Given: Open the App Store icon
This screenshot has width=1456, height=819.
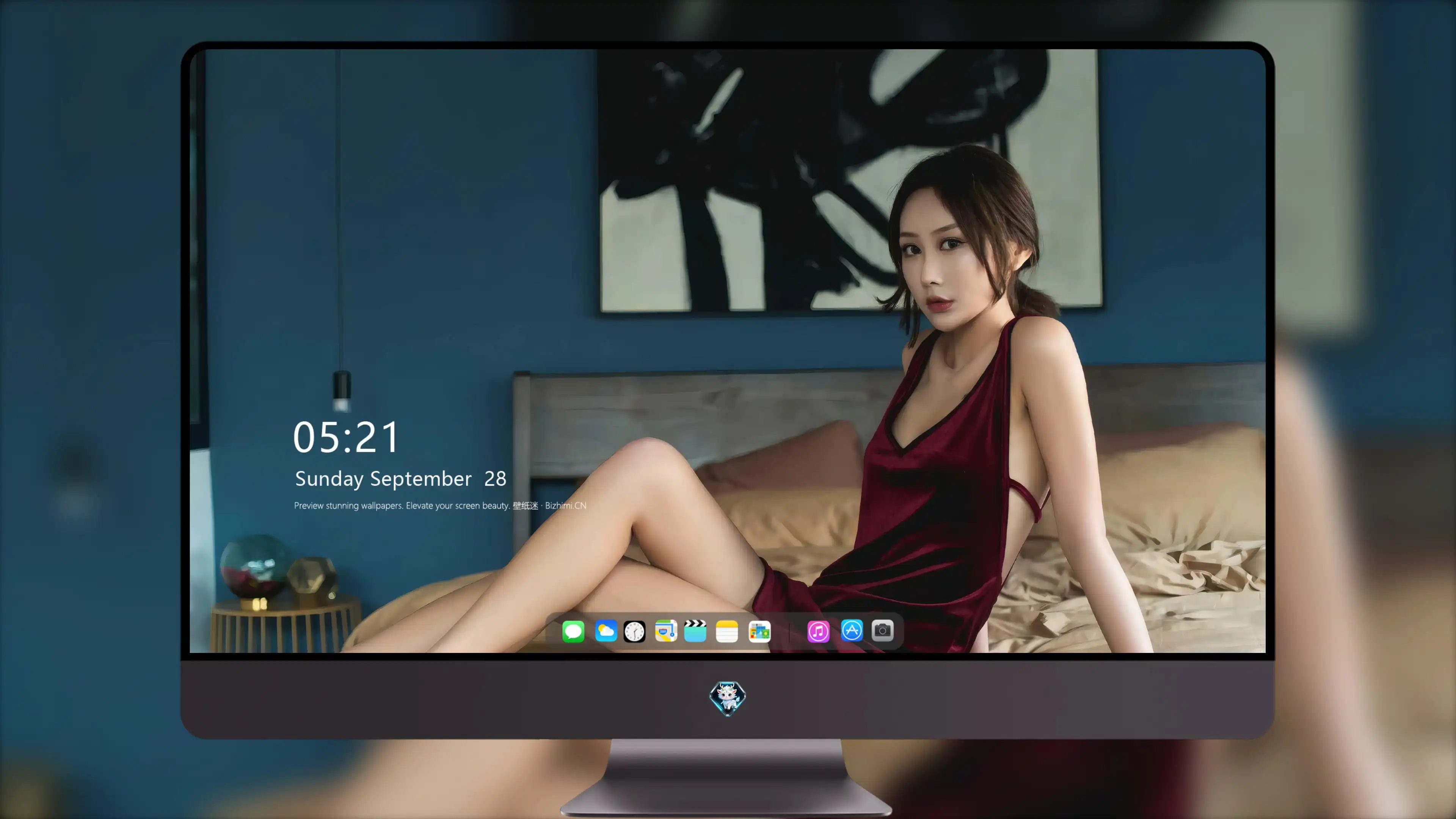Looking at the screenshot, I should (x=852, y=630).
